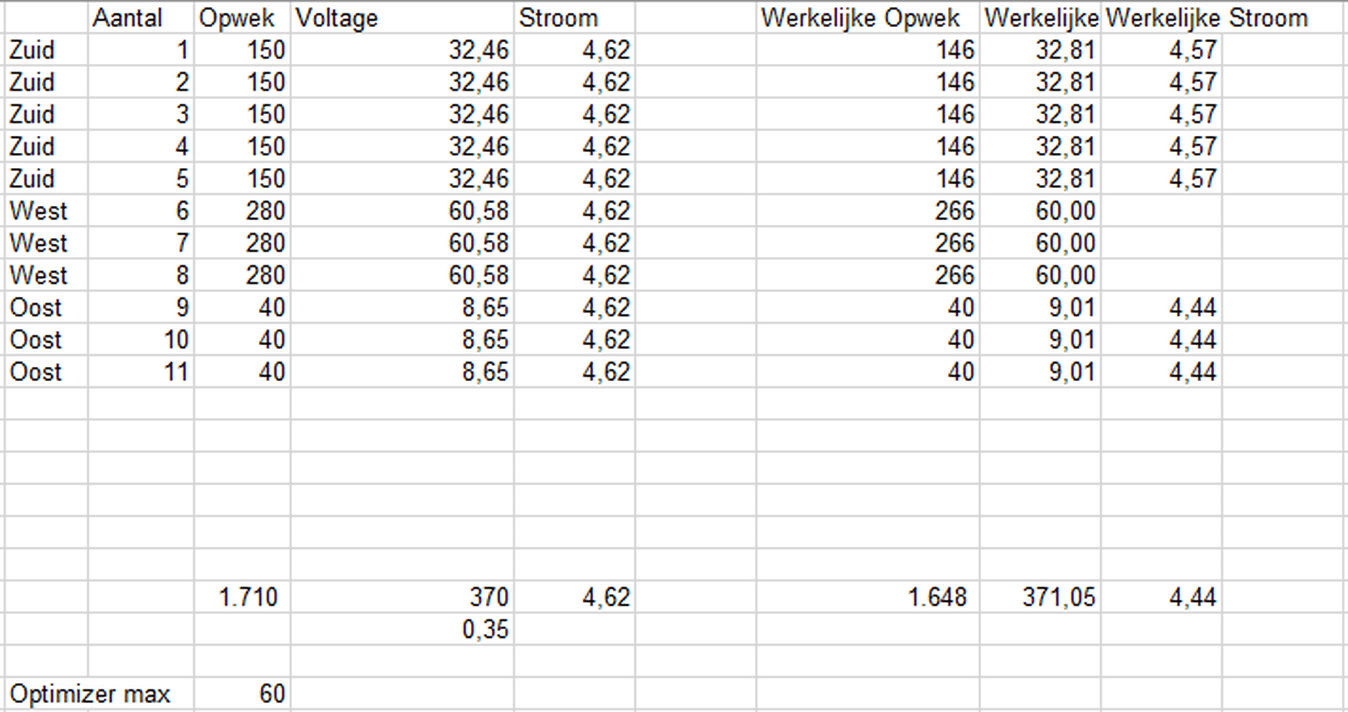Click the cell containing 0,35
This screenshot has width=1348, height=712.
pyautogui.click(x=402, y=629)
